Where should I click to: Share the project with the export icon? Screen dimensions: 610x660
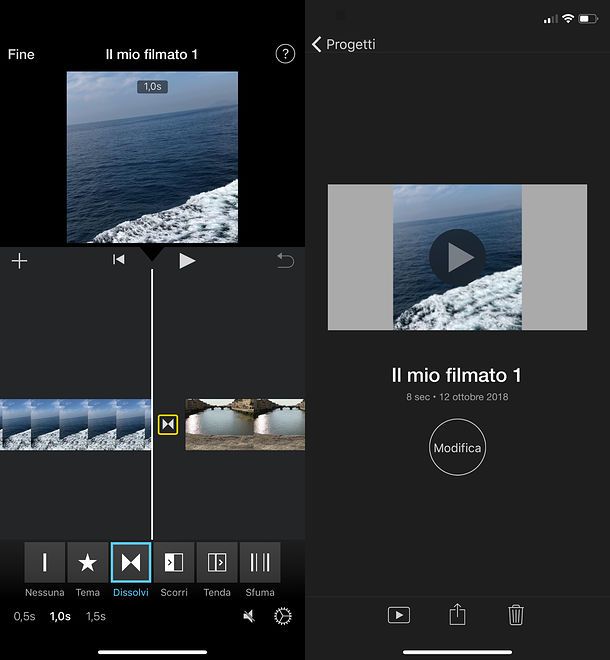[457, 614]
